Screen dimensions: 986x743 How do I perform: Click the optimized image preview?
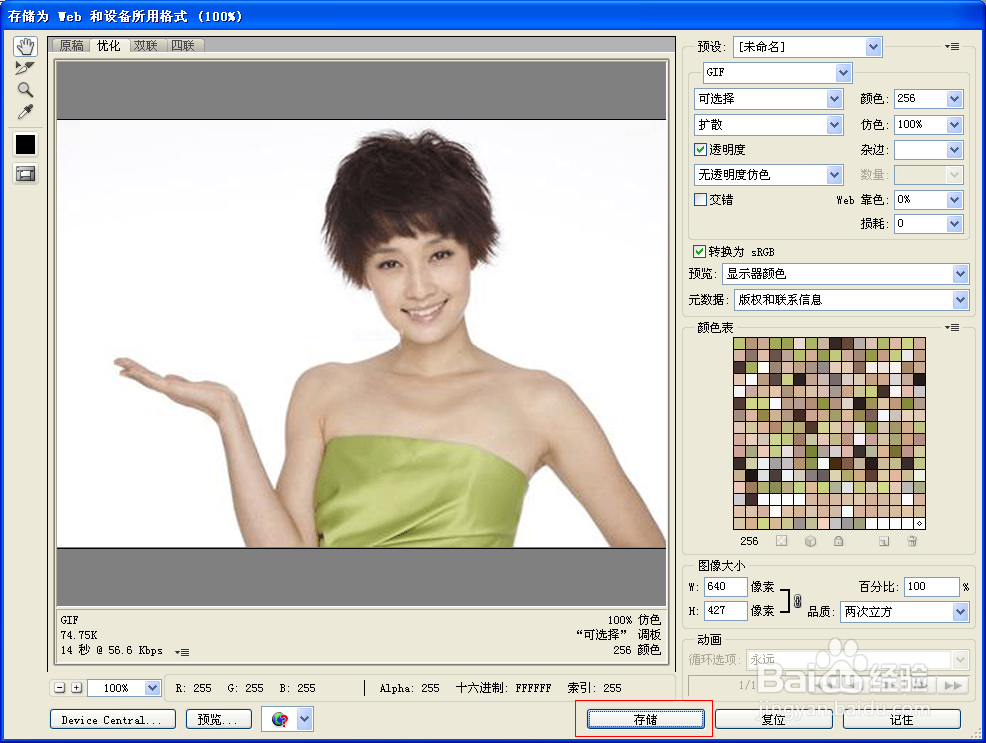click(x=361, y=334)
